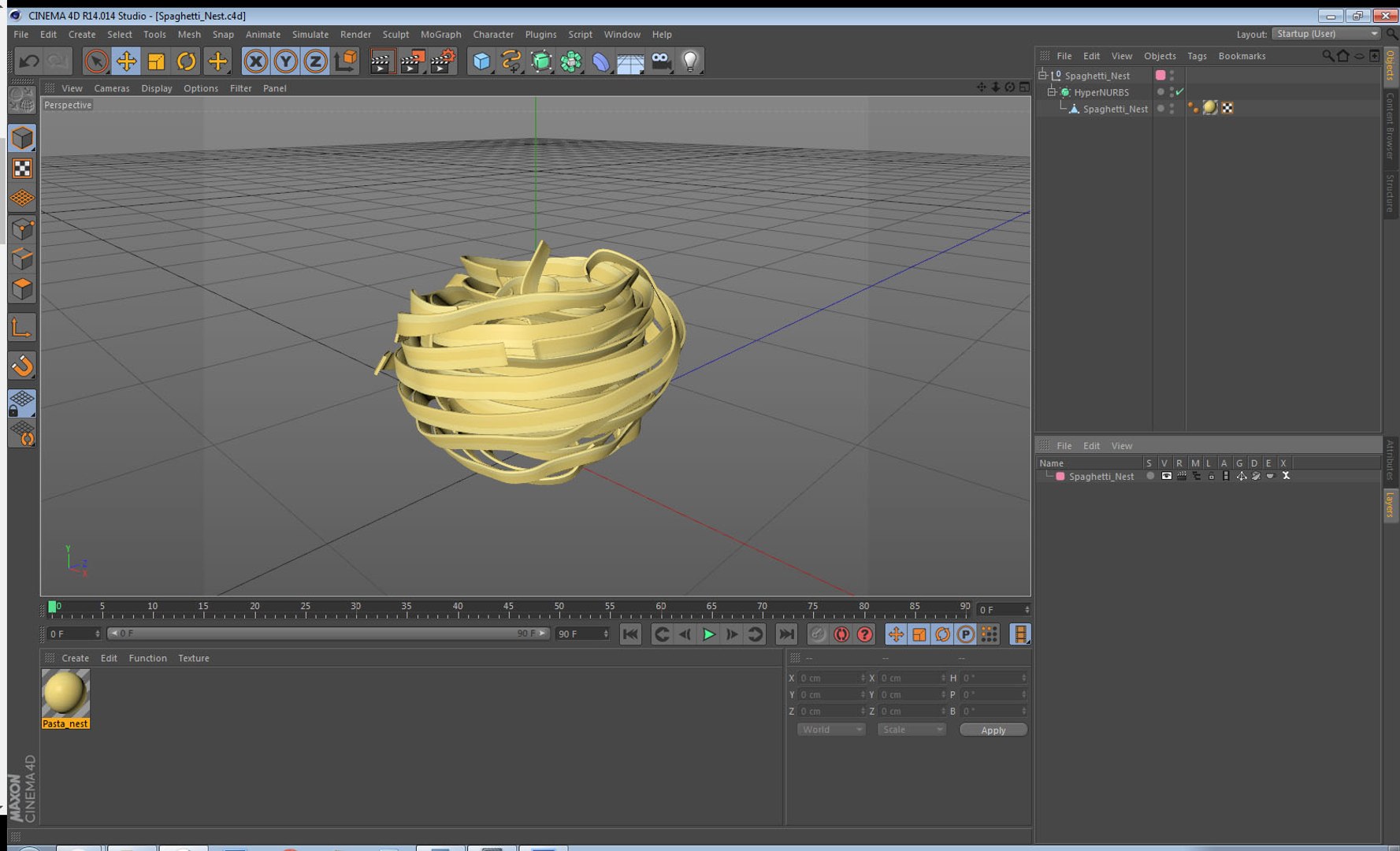
Task: Switch to Texture mode
Action: [22, 169]
